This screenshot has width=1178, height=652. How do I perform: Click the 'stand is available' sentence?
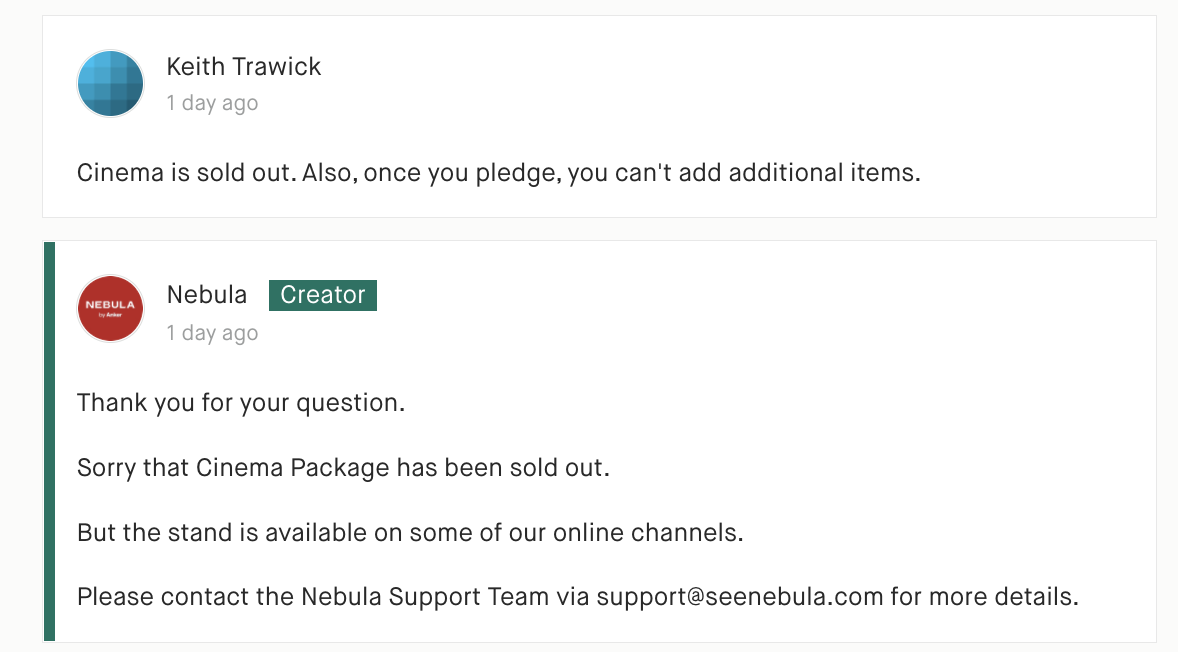coord(409,533)
